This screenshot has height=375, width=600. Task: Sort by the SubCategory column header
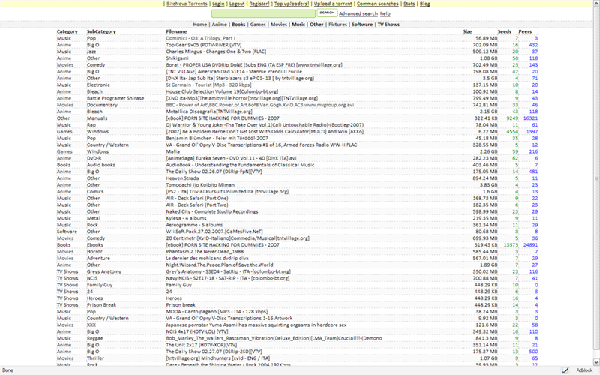[x=101, y=32]
